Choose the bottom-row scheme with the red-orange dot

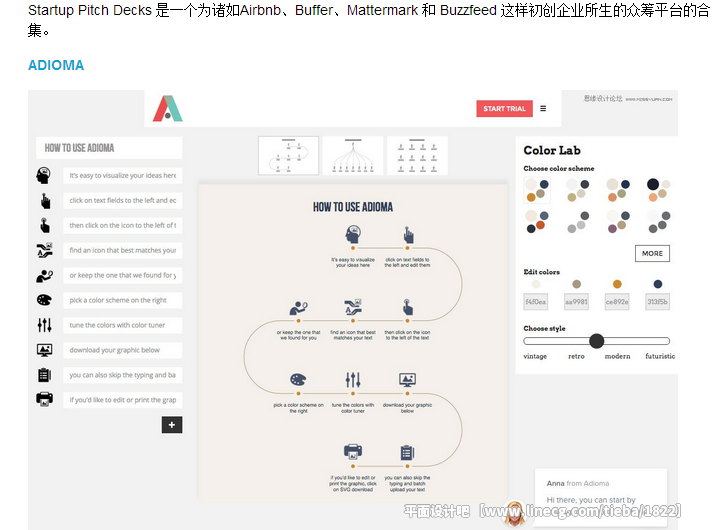pyautogui.click(x=537, y=221)
